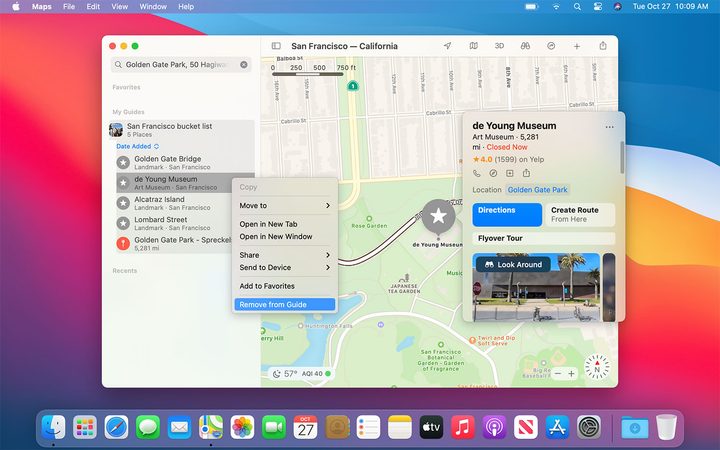Screen dimensions: 720x450
Task: Select Golden Gate Park - Spreckels entry
Action: pos(185,243)
